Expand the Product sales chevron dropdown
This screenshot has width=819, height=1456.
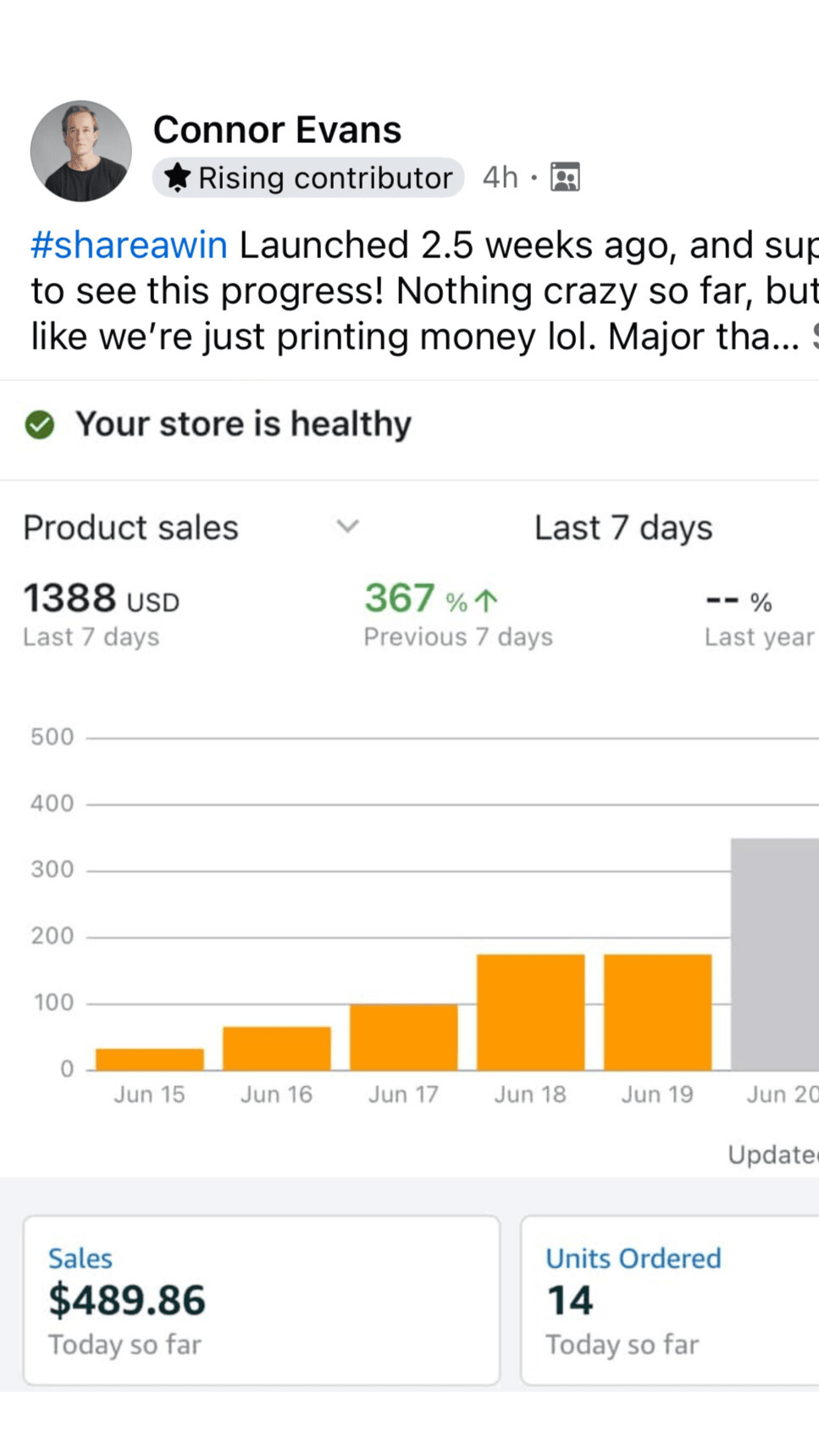click(347, 527)
